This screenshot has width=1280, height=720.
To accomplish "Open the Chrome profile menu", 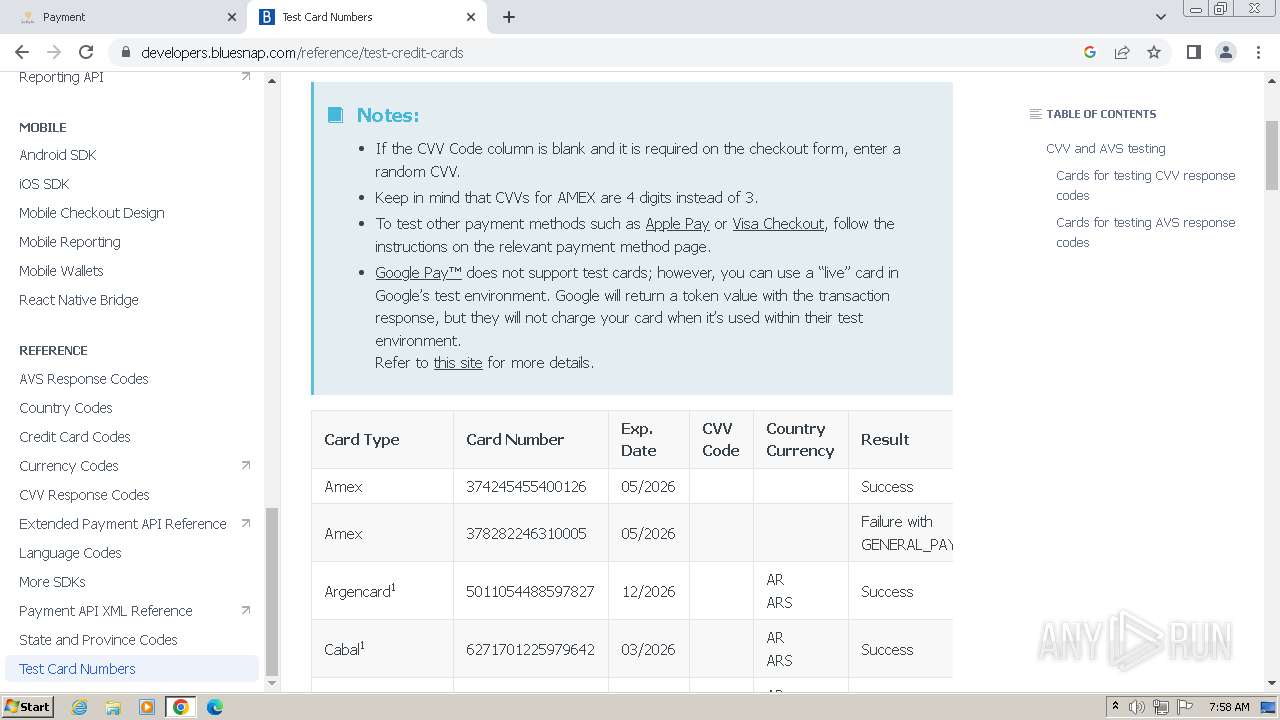I will (1226, 52).
